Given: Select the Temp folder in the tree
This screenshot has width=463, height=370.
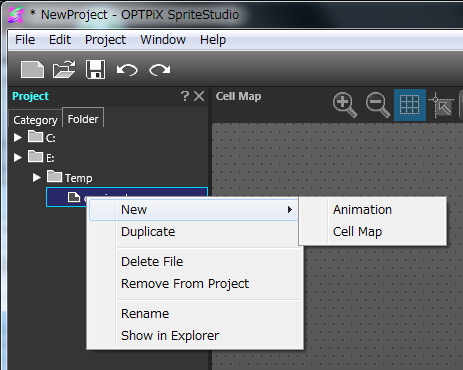Looking at the screenshot, I should click(70, 177).
